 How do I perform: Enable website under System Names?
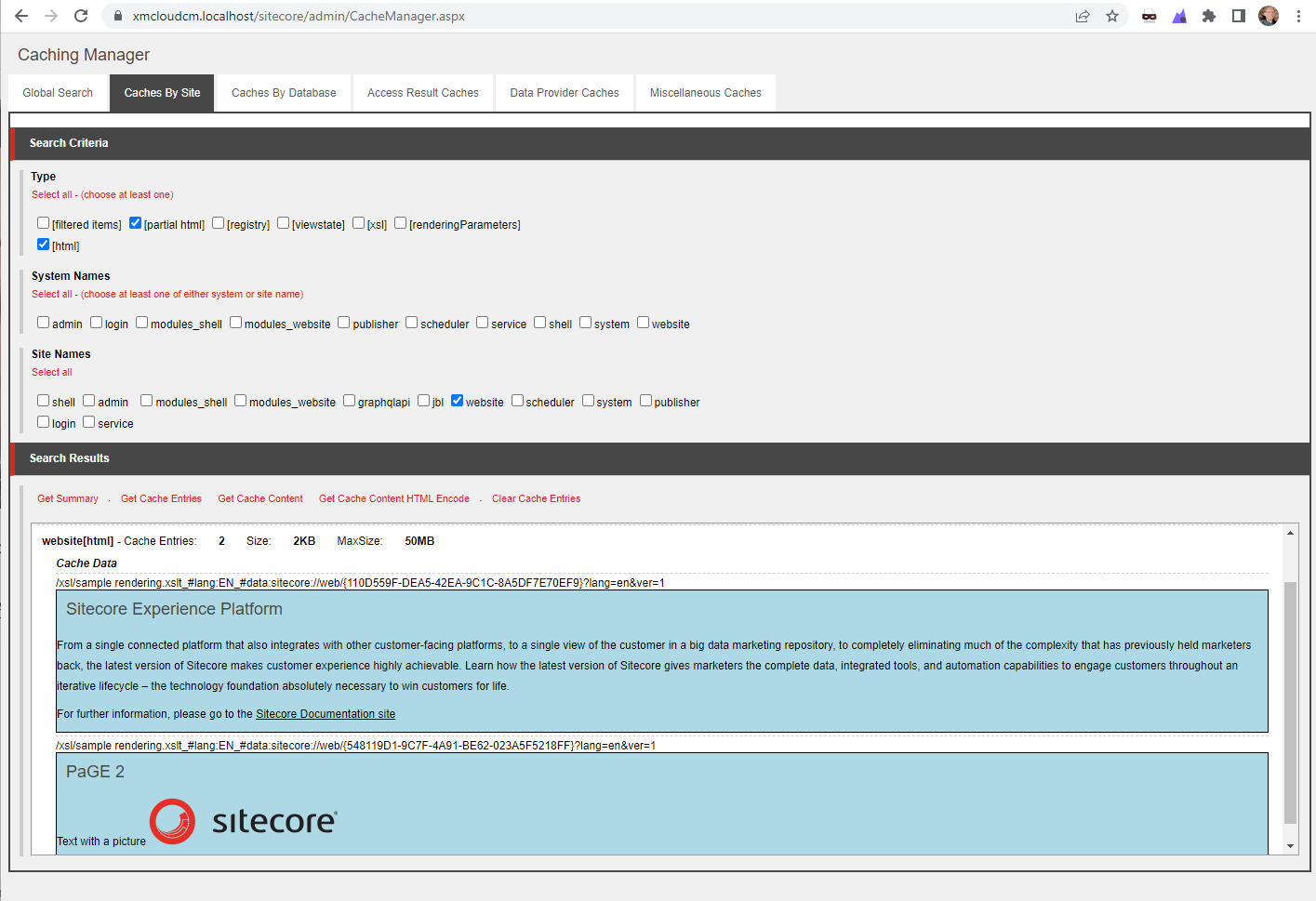pos(643,323)
